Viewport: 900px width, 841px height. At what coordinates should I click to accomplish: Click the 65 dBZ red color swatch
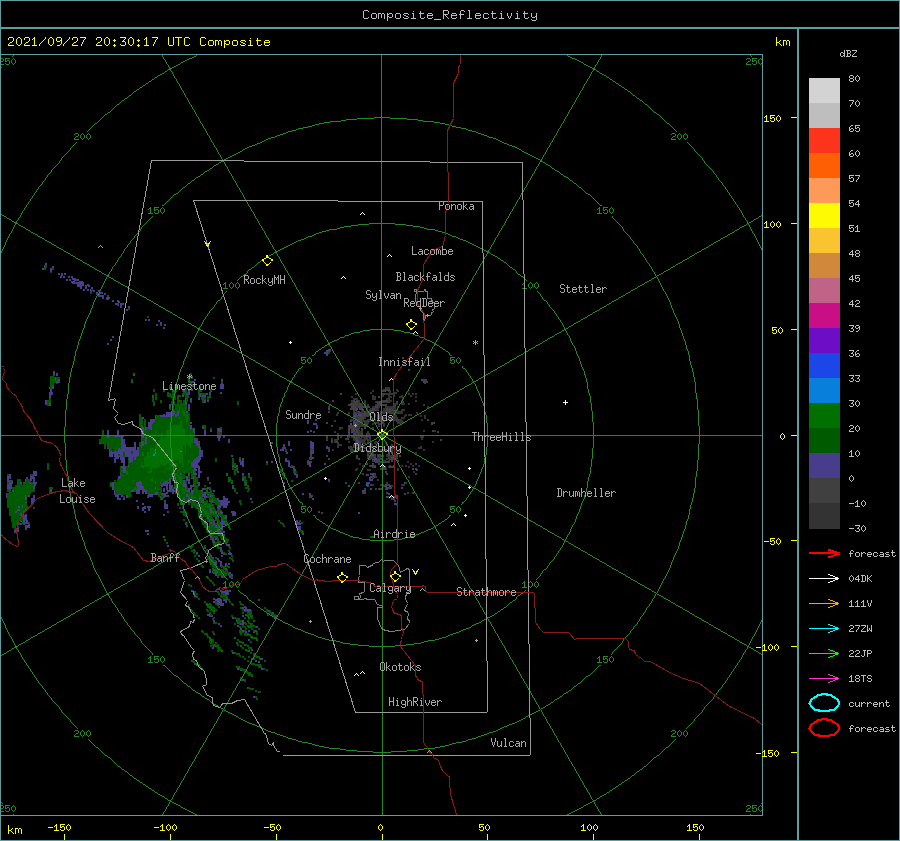[824, 141]
